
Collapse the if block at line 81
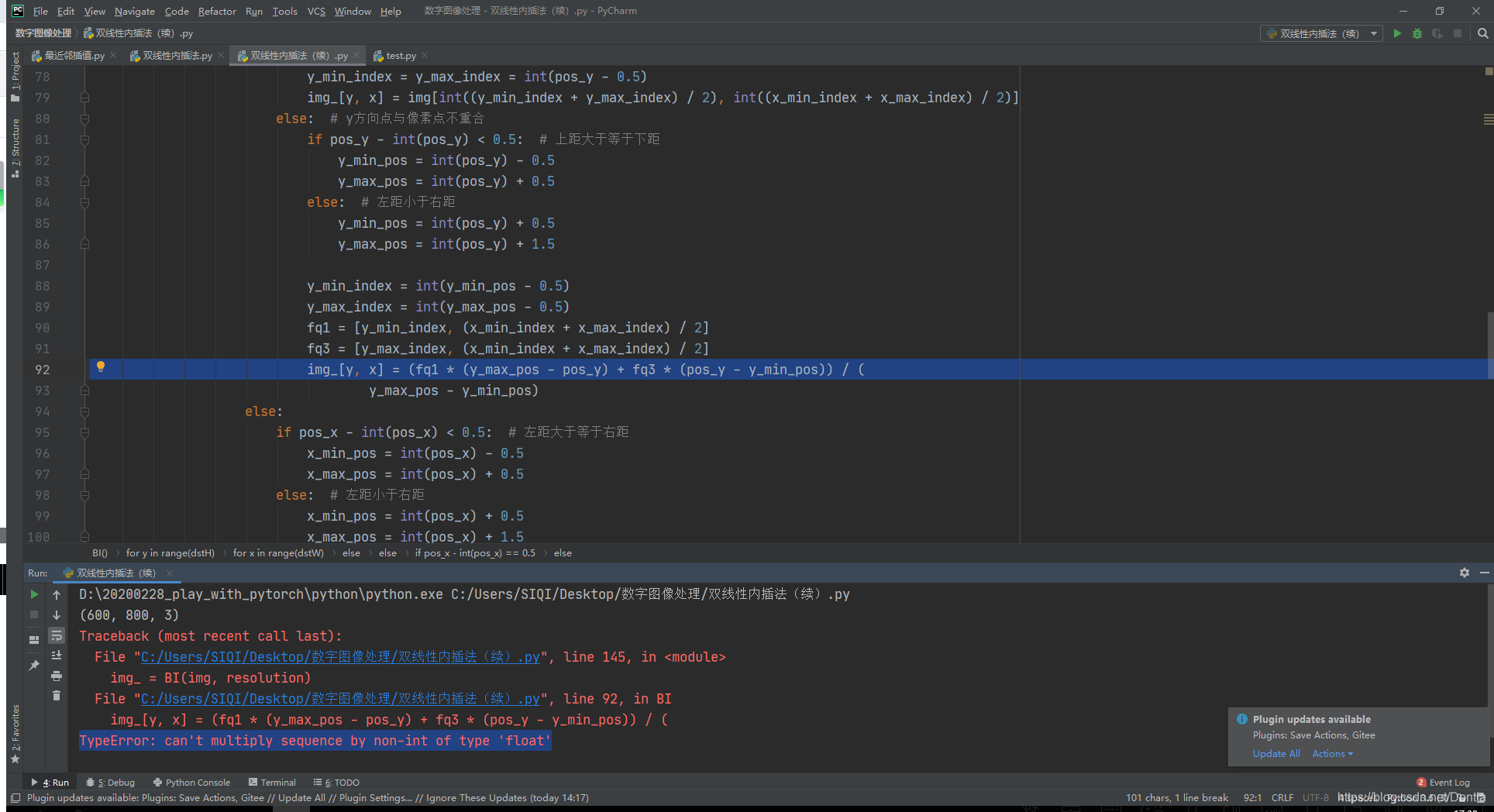tap(84, 139)
